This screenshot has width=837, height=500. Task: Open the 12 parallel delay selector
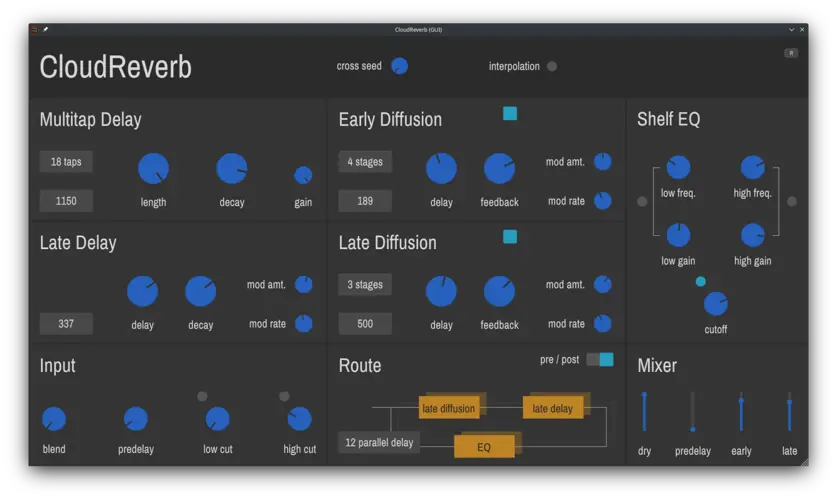tap(379, 442)
